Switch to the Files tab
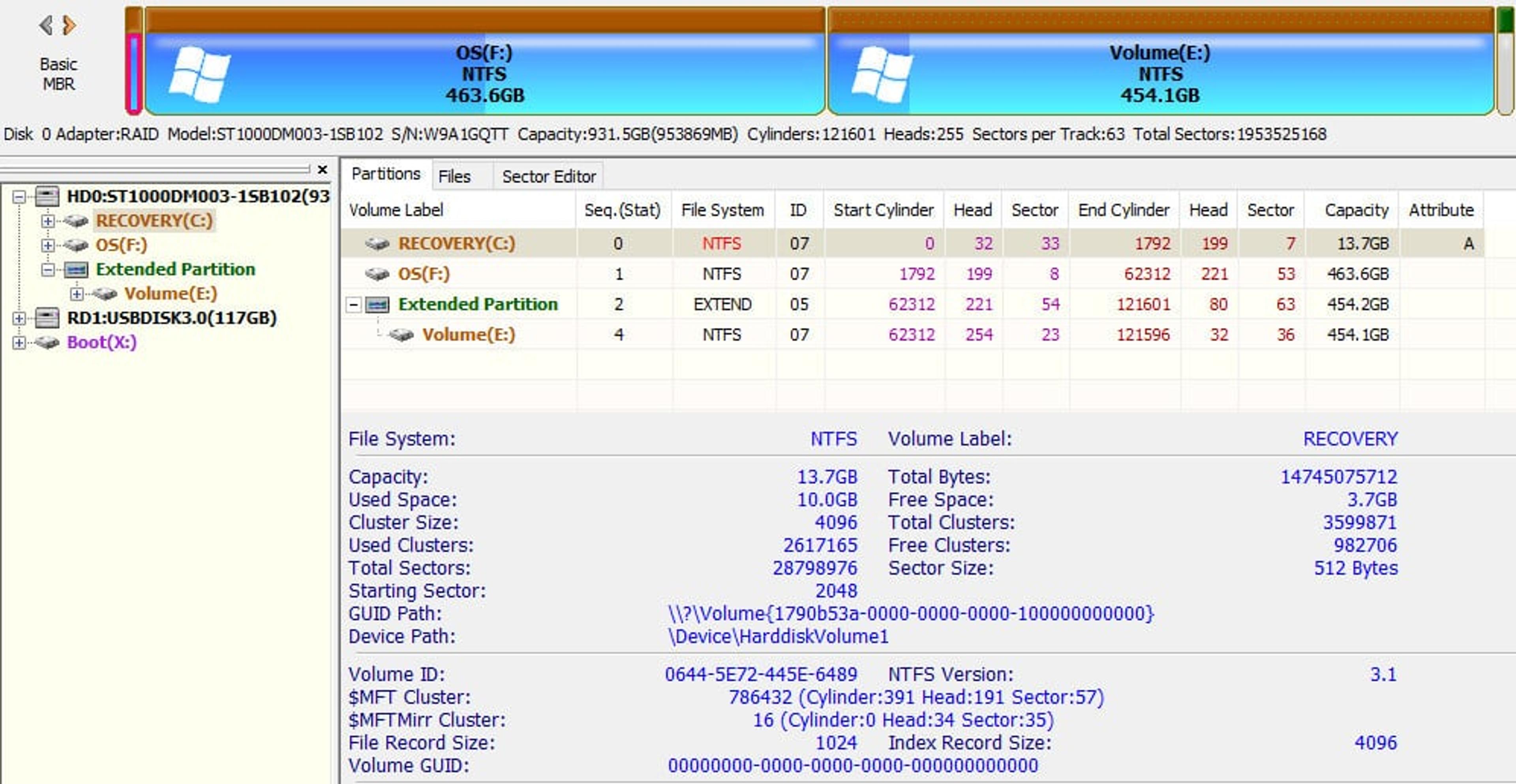 click(x=454, y=176)
